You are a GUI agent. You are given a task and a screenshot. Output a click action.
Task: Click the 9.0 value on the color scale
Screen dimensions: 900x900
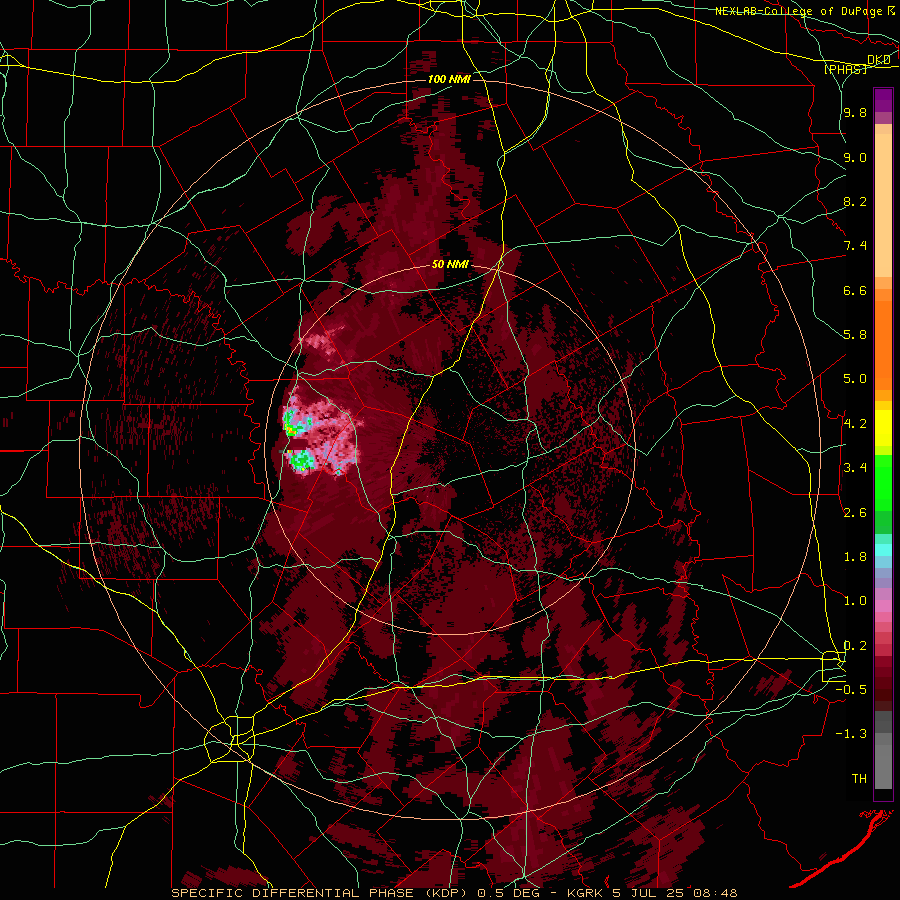[855, 157]
